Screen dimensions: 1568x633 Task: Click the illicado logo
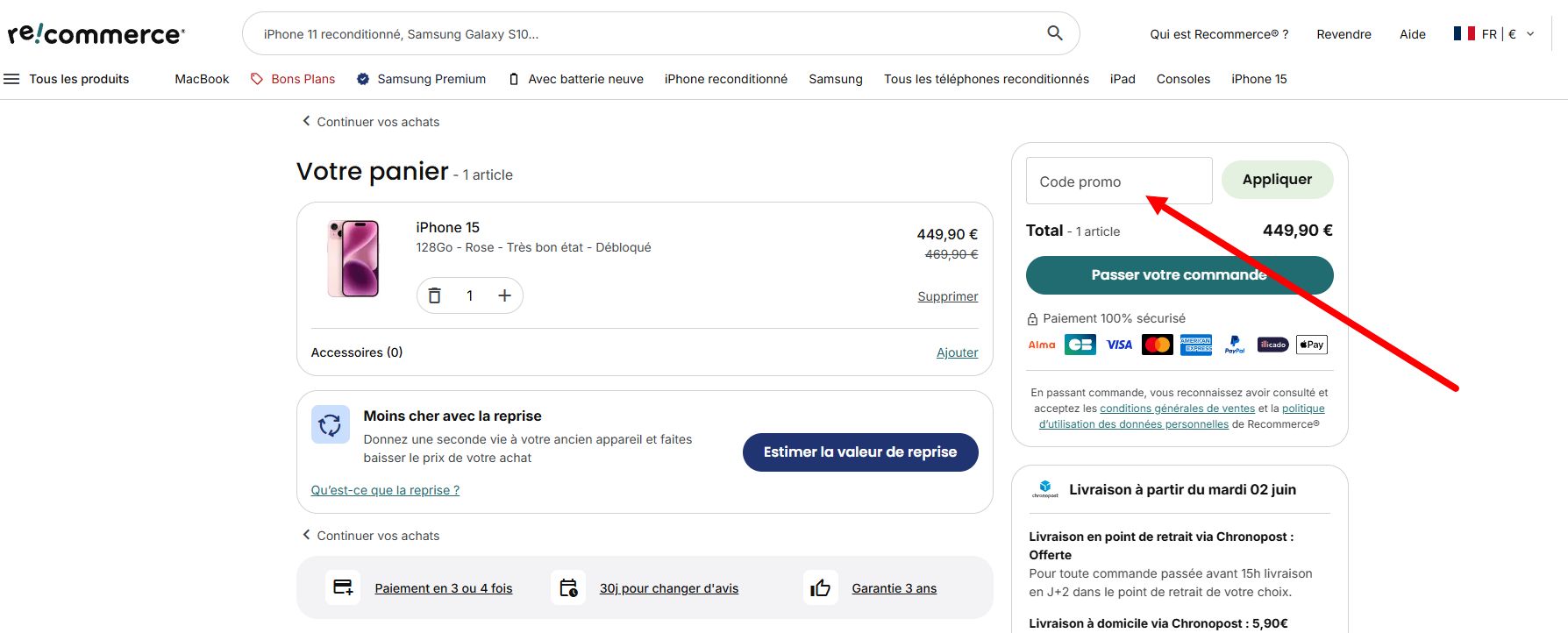[1273, 345]
